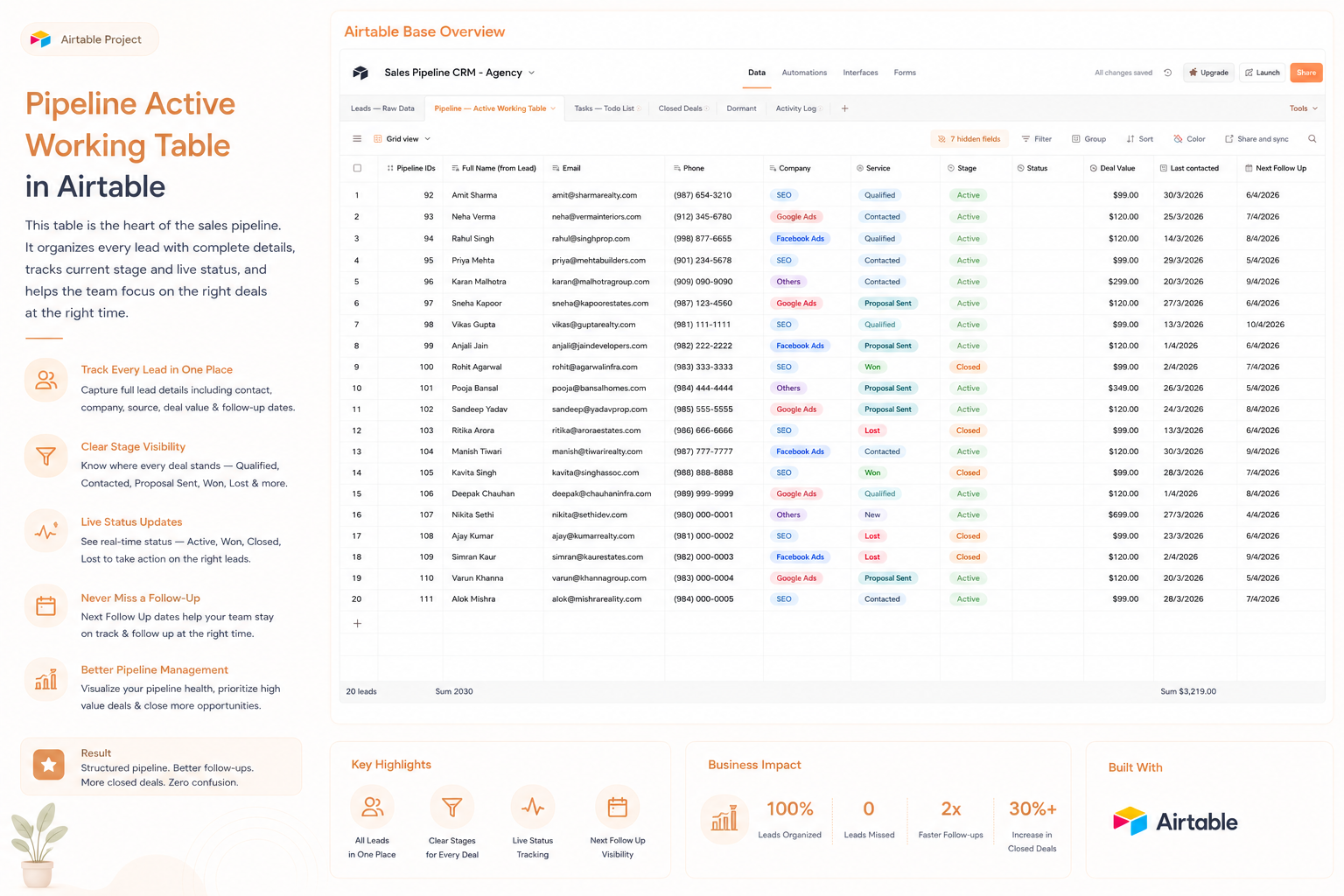Click the Deal Value column field icon
The image size is (1344, 896).
click(1094, 168)
